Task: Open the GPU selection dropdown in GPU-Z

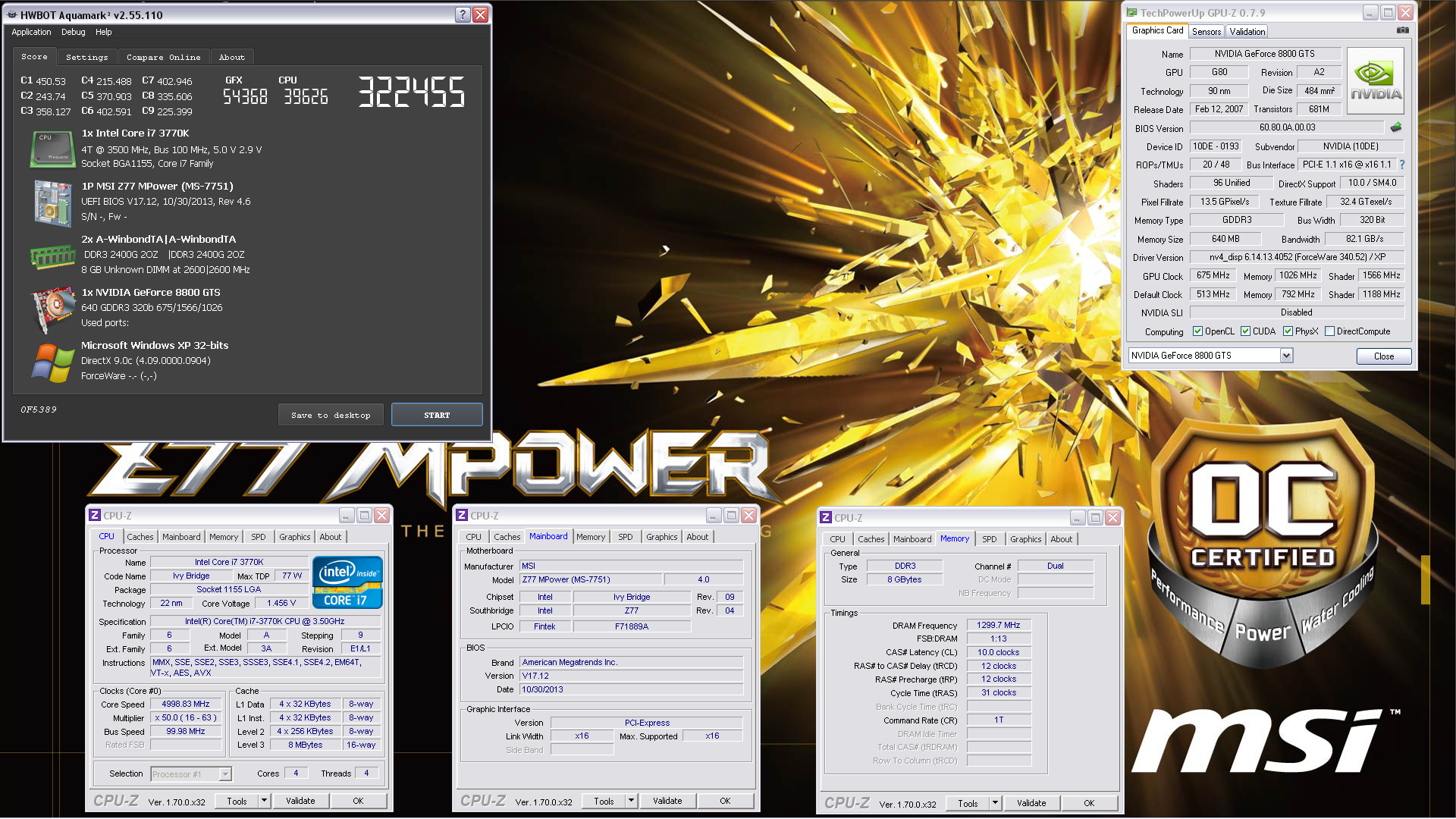Action: (1286, 356)
